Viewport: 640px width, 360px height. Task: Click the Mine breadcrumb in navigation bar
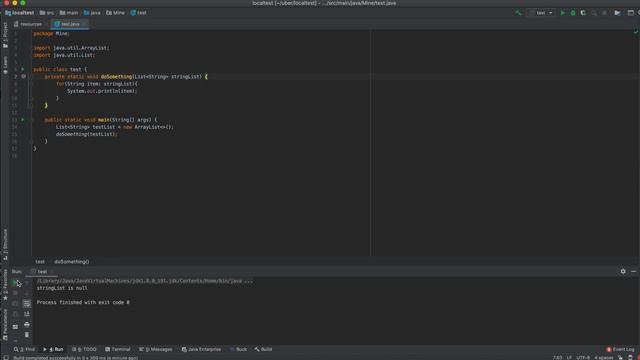pos(116,13)
